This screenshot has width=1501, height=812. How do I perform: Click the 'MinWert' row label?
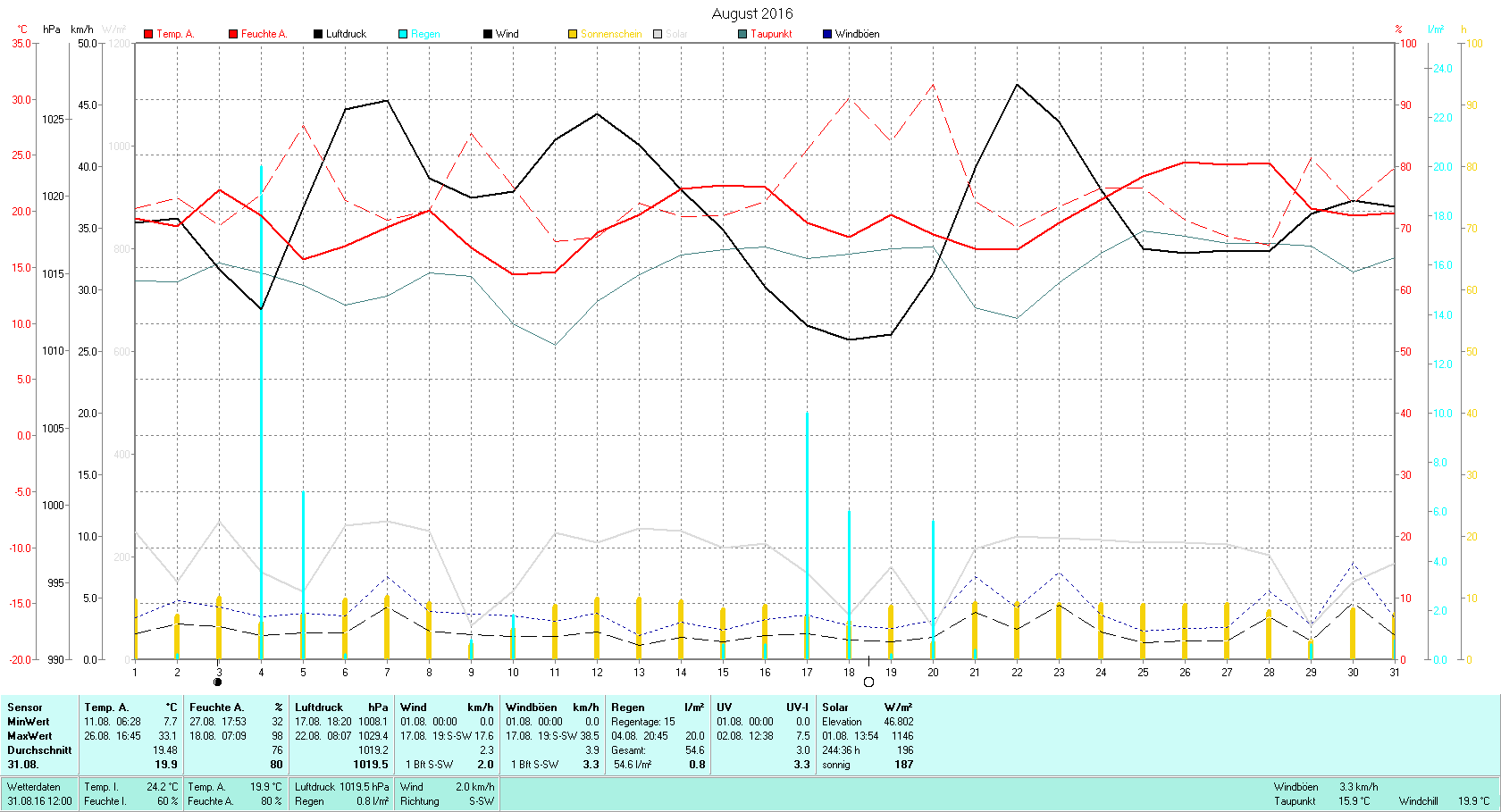tap(29, 722)
